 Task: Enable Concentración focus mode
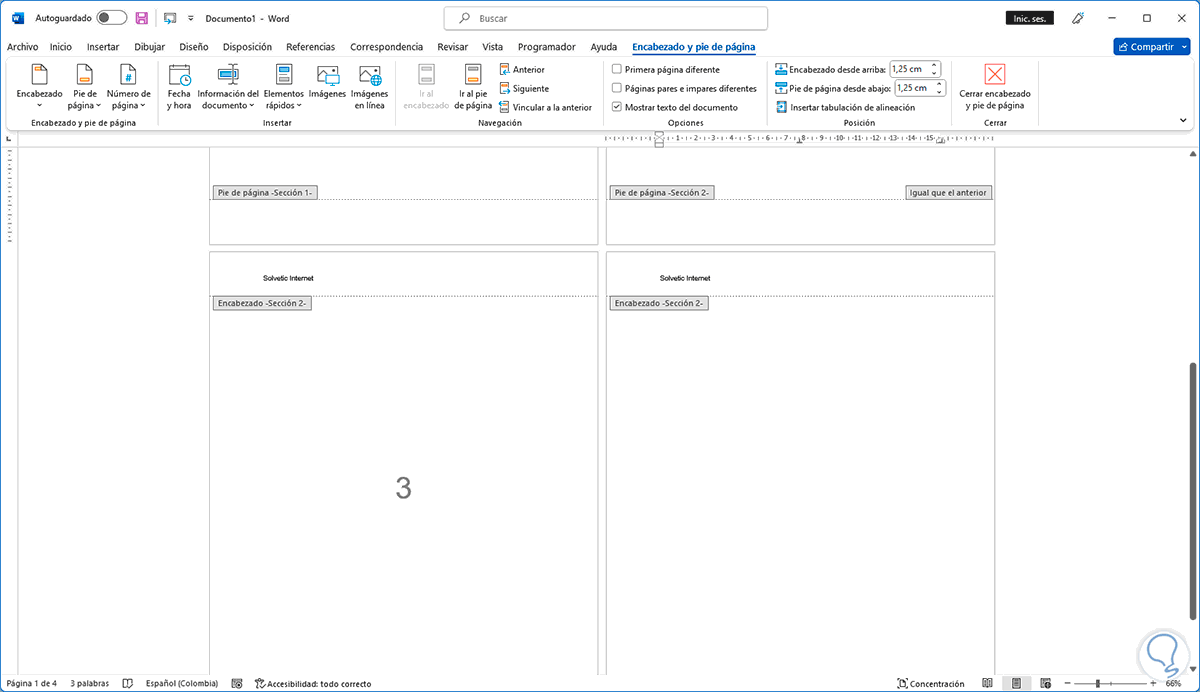click(931, 684)
